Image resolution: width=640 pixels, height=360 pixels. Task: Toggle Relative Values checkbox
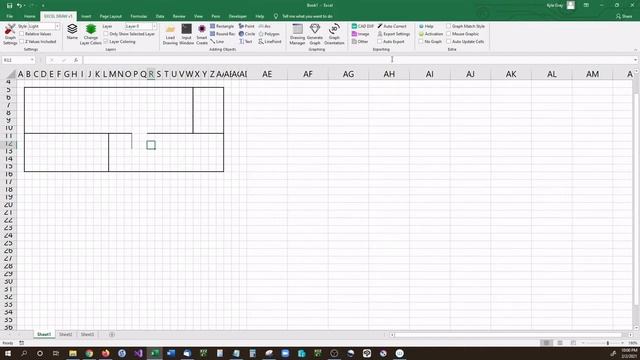[22, 34]
